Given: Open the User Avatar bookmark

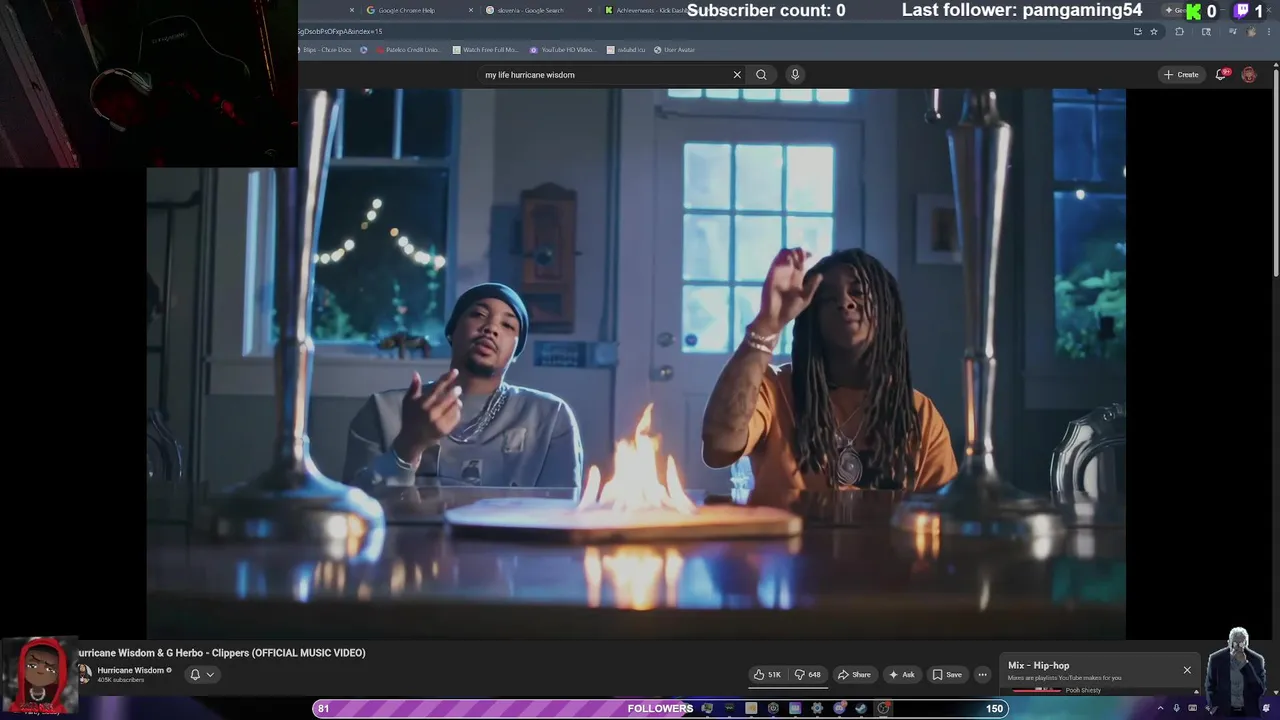Looking at the screenshot, I should point(674,49).
